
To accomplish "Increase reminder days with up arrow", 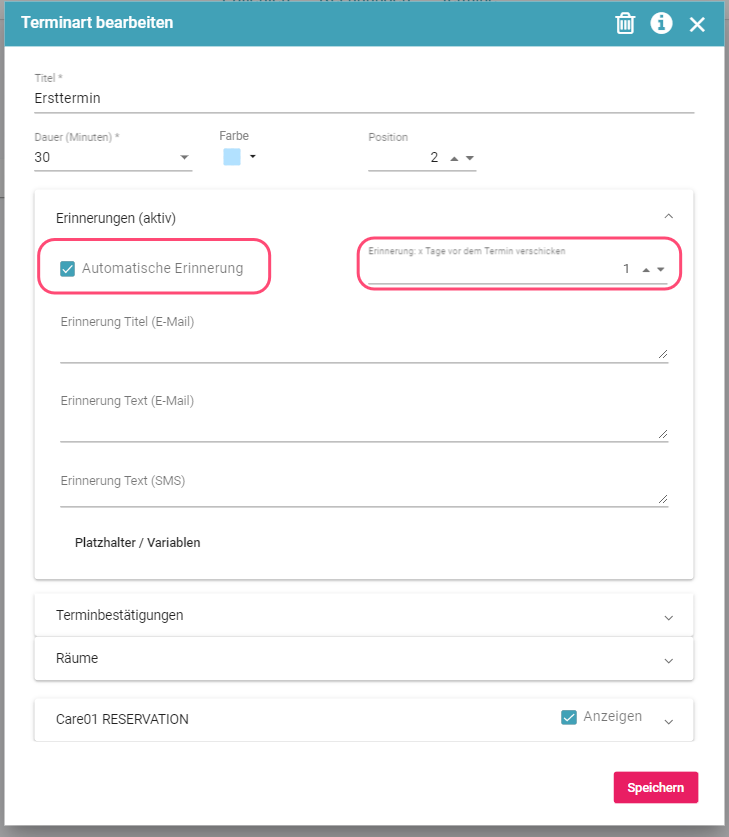I will (x=646, y=270).
